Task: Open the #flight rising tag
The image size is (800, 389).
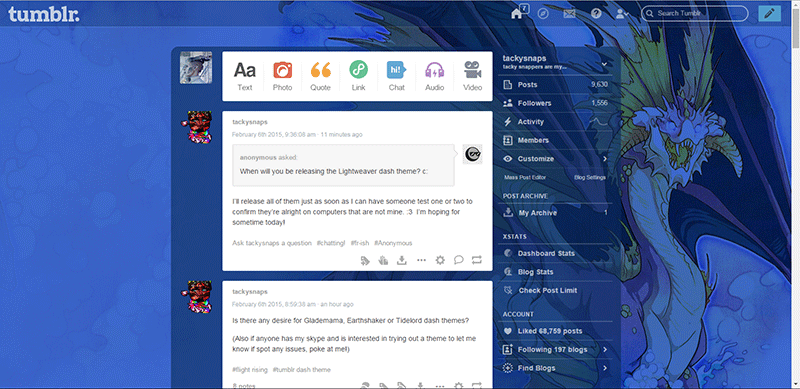Action: [249, 370]
